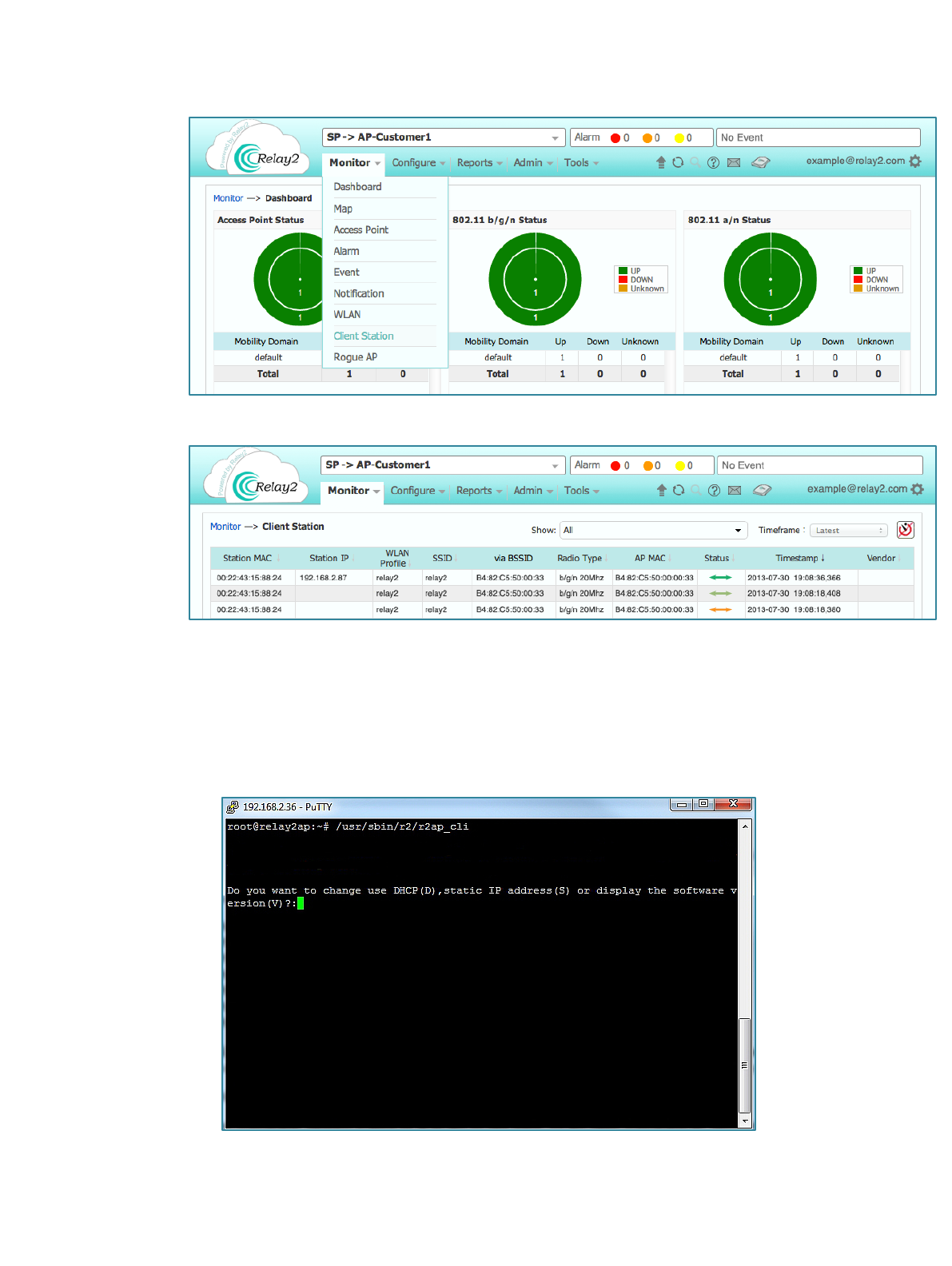Click the upload arrow icon in Client Station screenshot

point(662,490)
